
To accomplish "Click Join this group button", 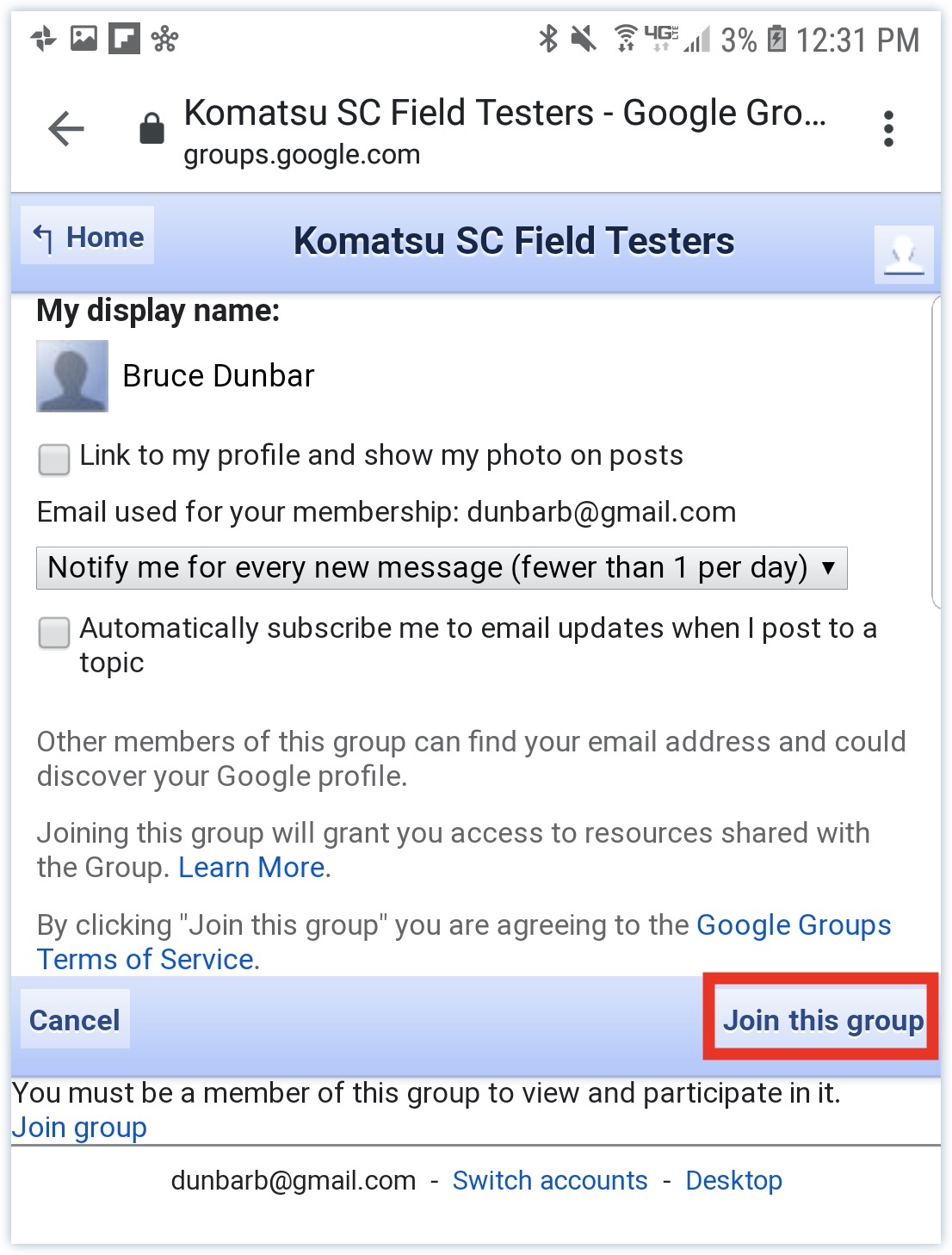I will (823, 1020).
